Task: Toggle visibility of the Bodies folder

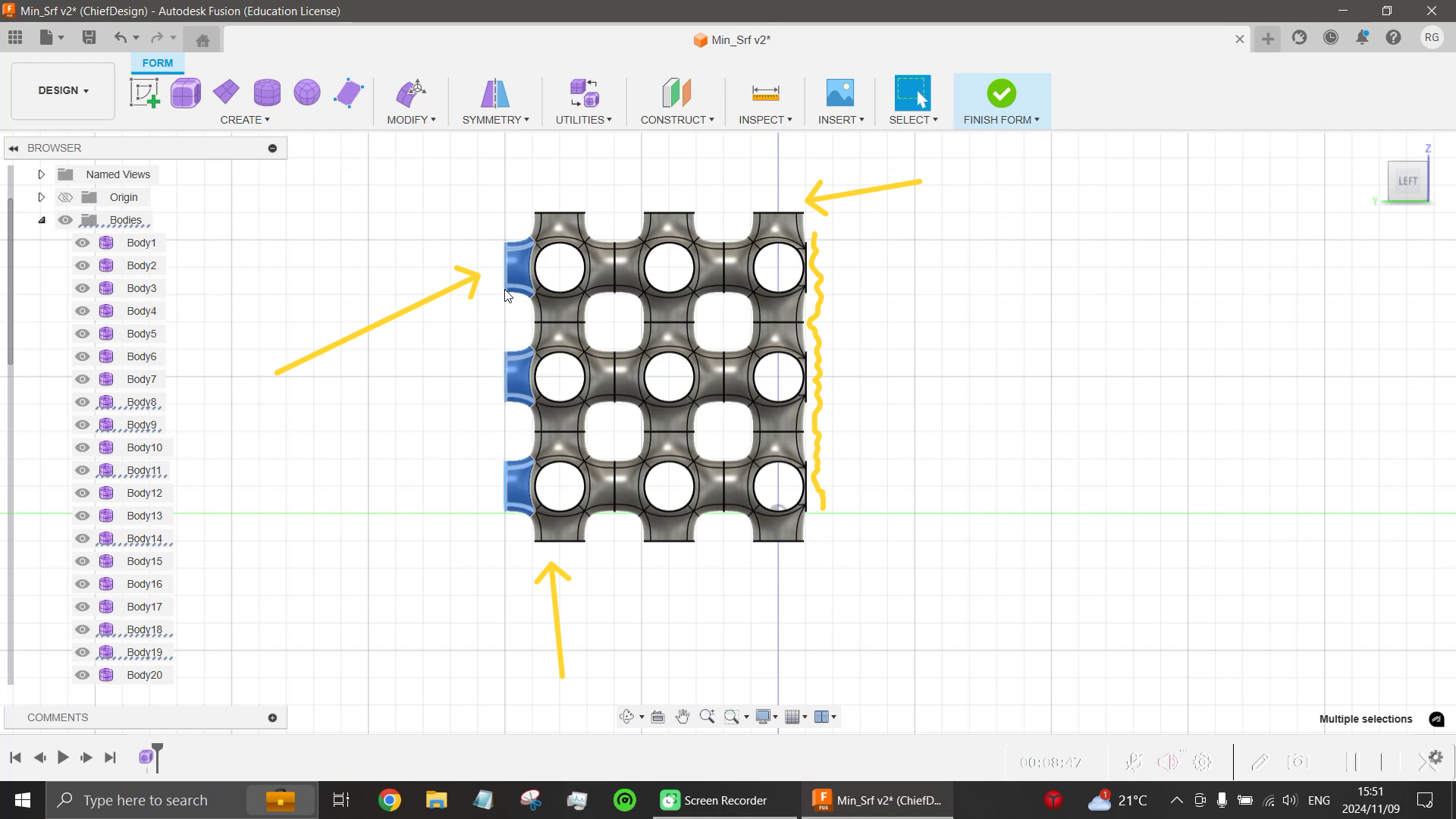Action: click(x=66, y=219)
